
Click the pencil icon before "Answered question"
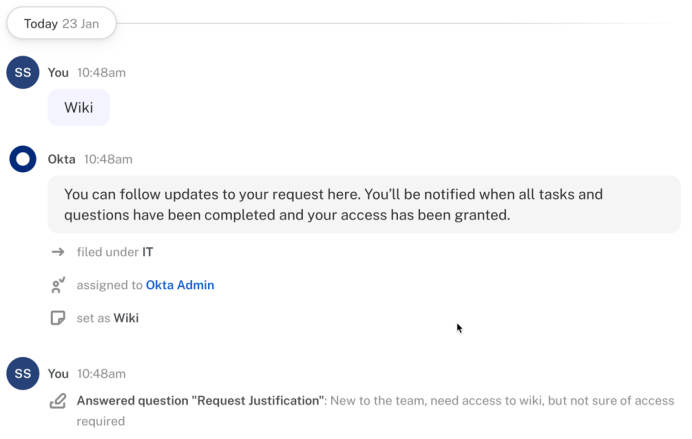point(58,401)
